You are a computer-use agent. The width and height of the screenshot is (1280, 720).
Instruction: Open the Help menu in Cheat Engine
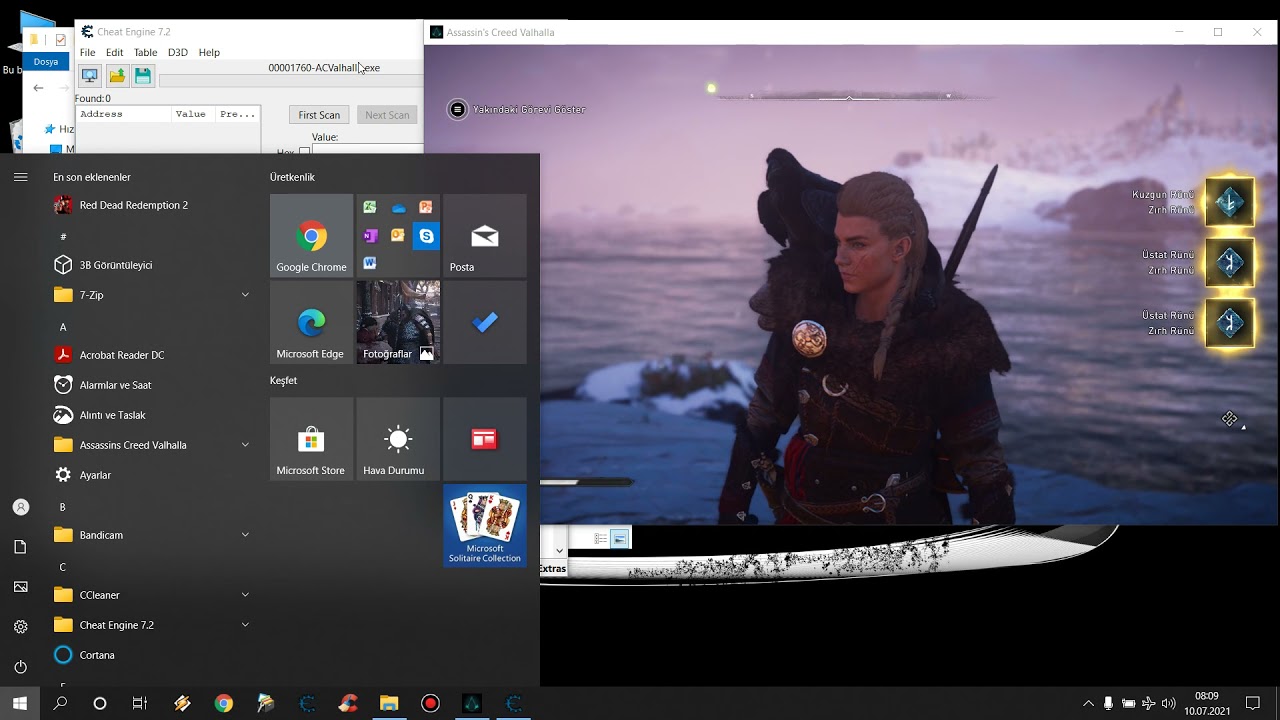pos(209,52)
